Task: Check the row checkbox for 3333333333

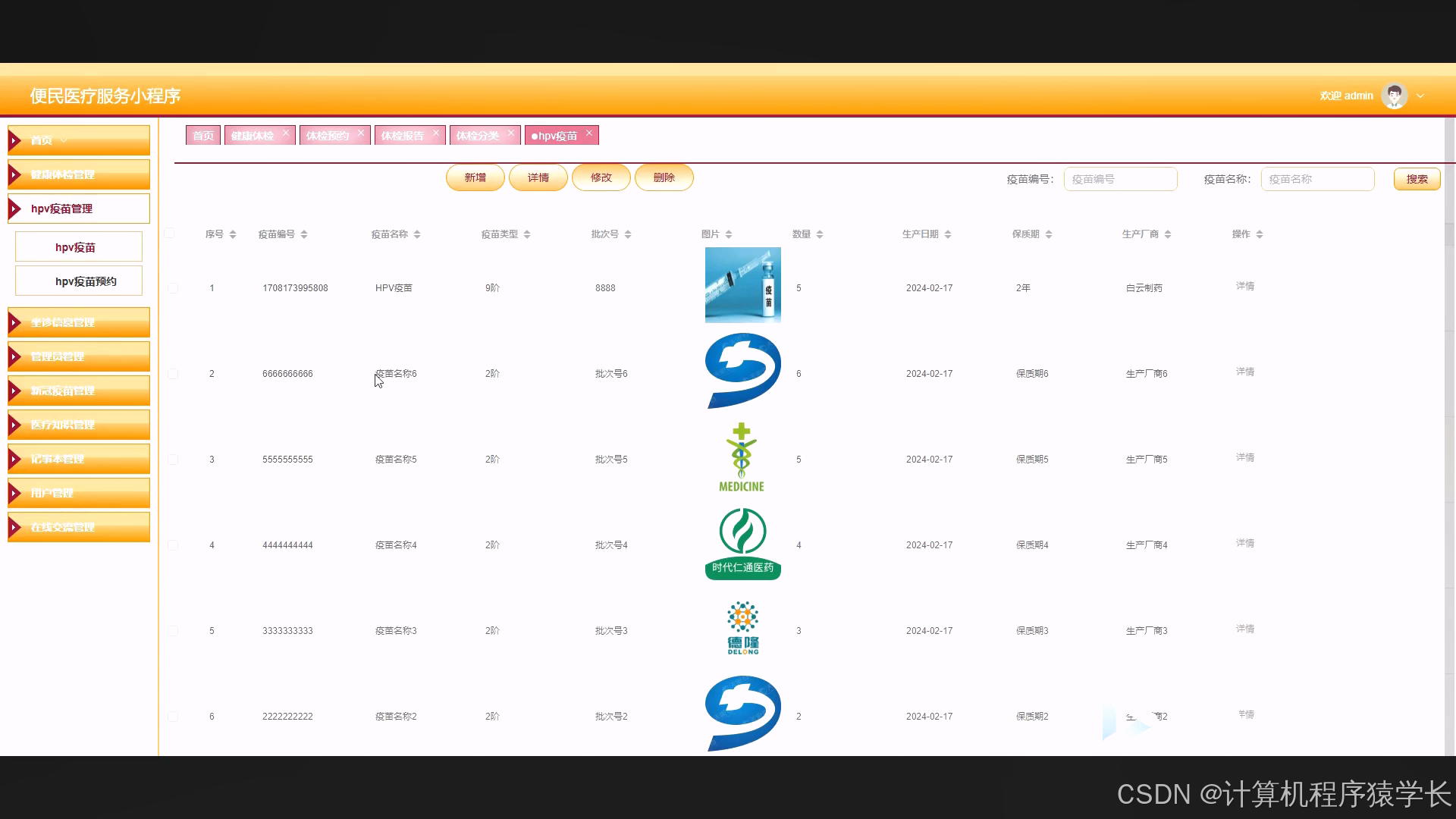Action: [173, 631]
